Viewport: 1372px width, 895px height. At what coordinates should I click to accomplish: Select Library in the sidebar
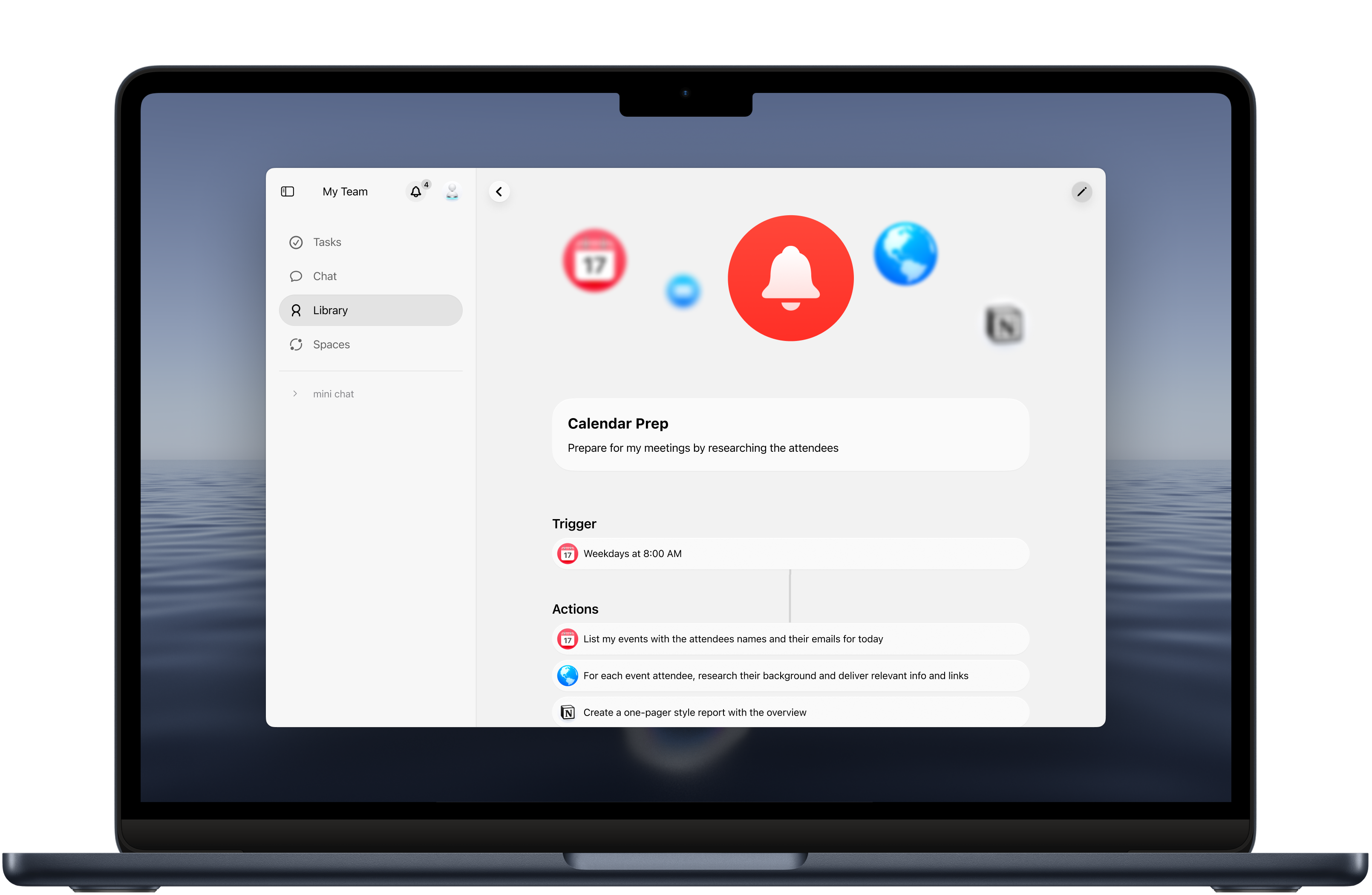coord(330,310)
